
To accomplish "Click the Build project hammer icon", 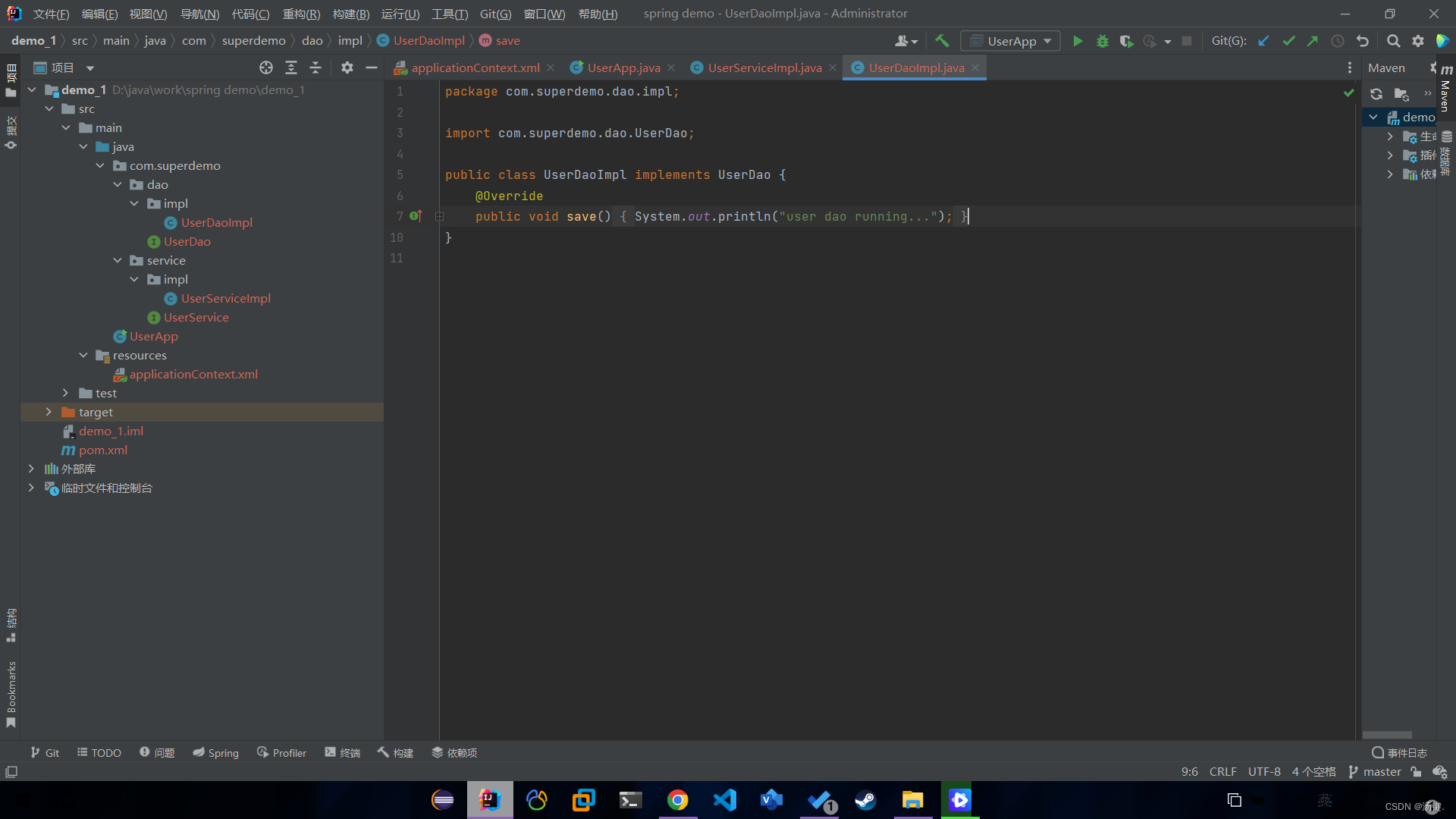I will [x=942, y=41].
